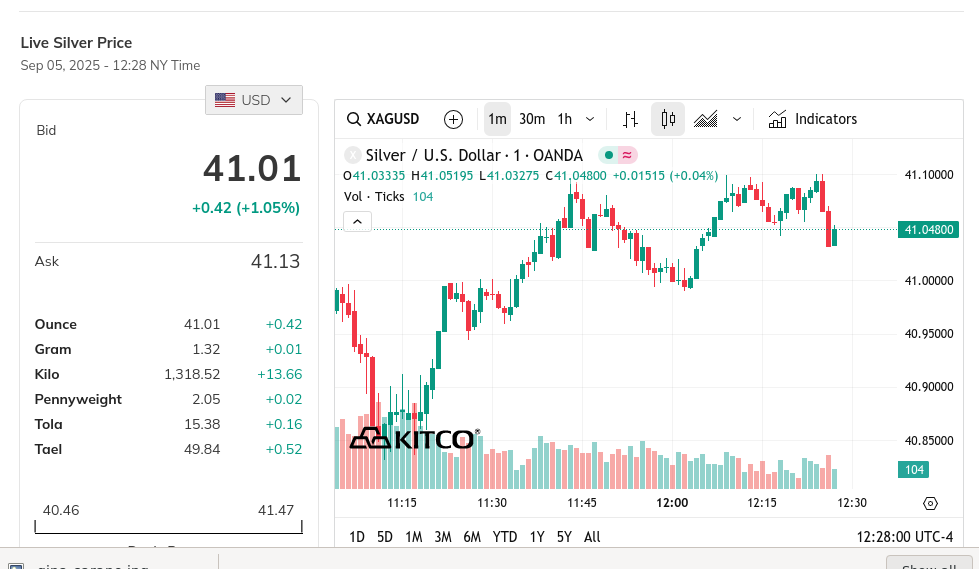Select the Bars chart style icon
The width and height of the screenshot is (979, 569).
(x=631, y=119)
